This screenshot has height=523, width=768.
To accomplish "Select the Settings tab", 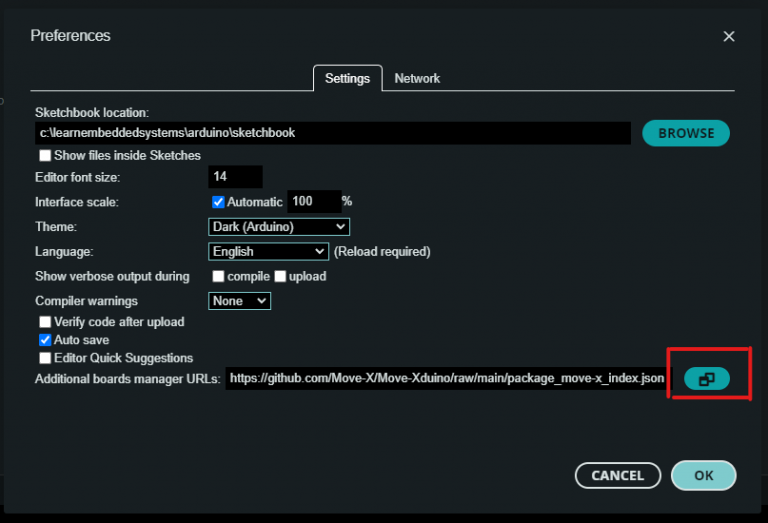I will pos(347,78).
